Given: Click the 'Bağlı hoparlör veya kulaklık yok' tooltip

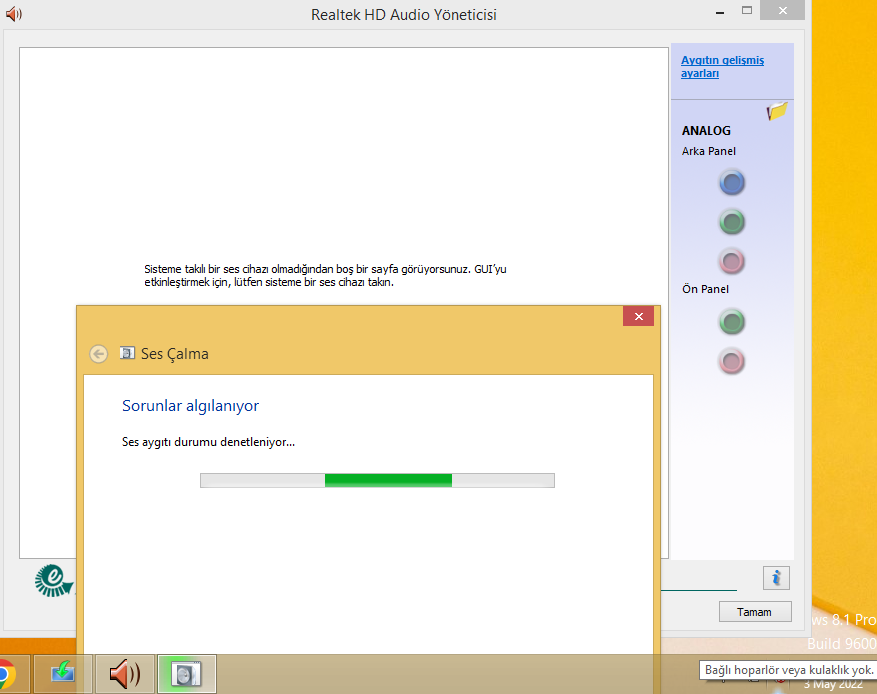Looking at the screenshot, I should tap(788, 670).
